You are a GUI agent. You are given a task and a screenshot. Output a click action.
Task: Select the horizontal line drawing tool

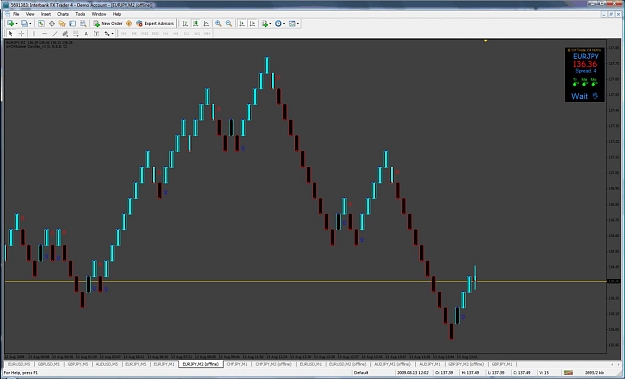click(45, 33)
